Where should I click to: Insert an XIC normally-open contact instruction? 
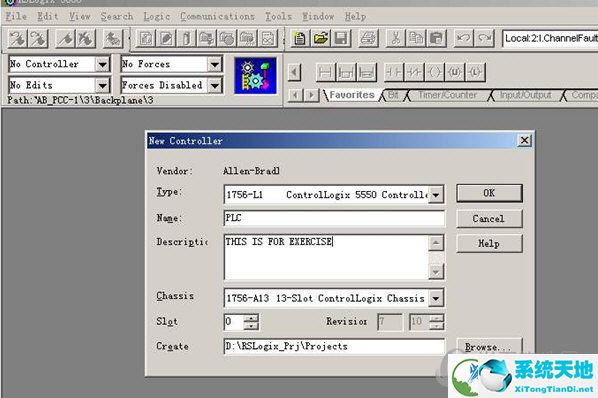(394, 72)
